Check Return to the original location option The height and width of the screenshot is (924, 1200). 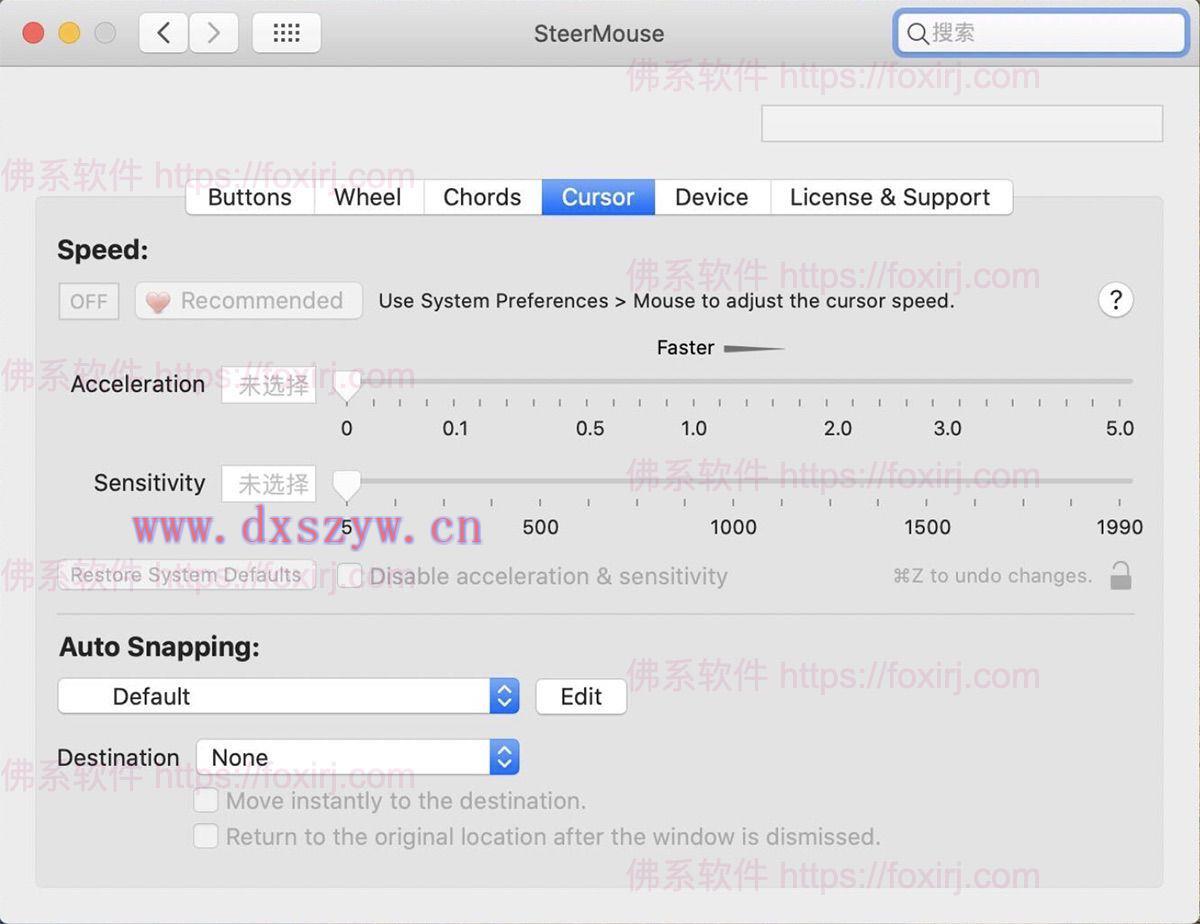coord(205,836)
